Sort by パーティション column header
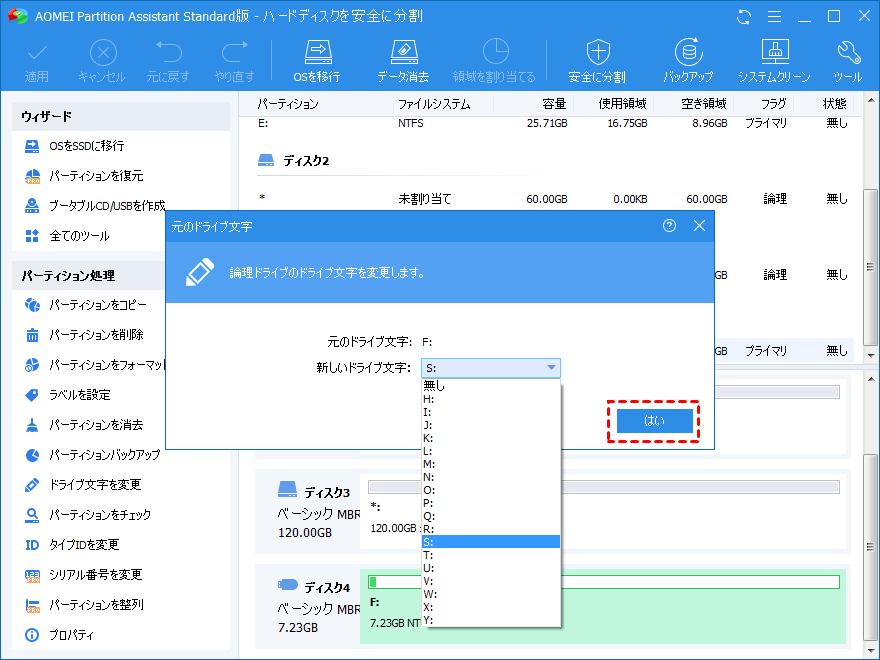This screenshot has width=880, height=660. [x=288, y=104]
